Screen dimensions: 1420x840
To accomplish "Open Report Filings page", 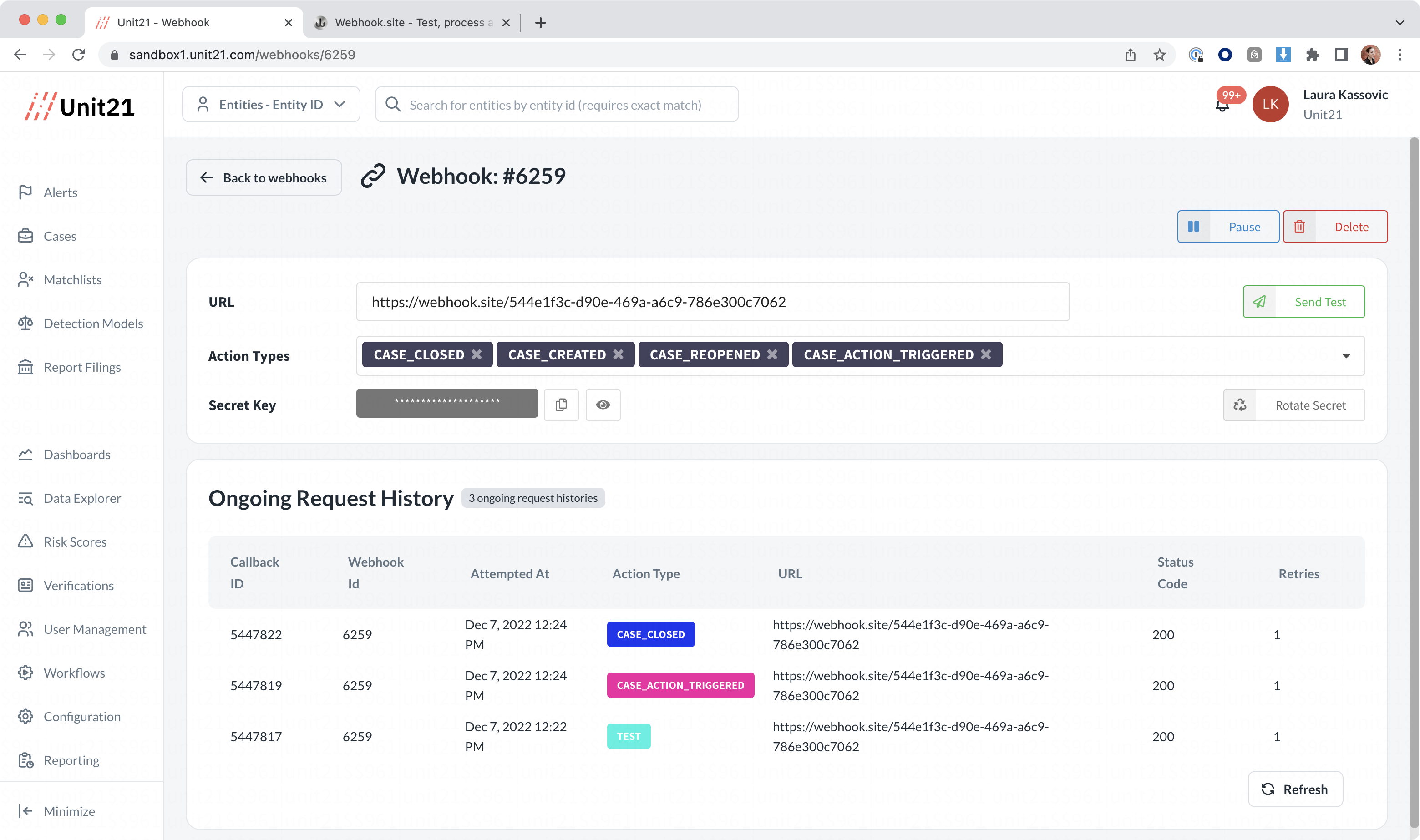I will click(x=82, y=367).
